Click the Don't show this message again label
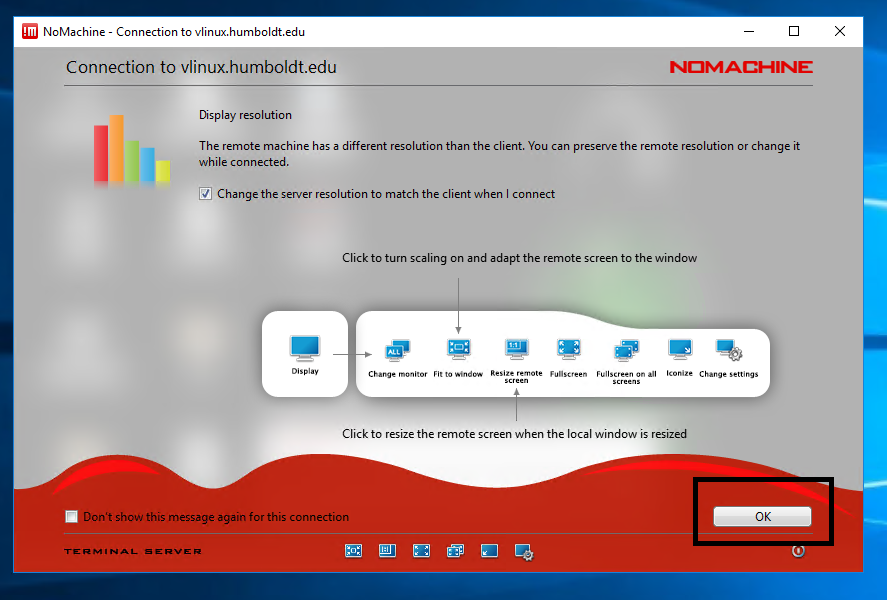 (x=216, y=517)
